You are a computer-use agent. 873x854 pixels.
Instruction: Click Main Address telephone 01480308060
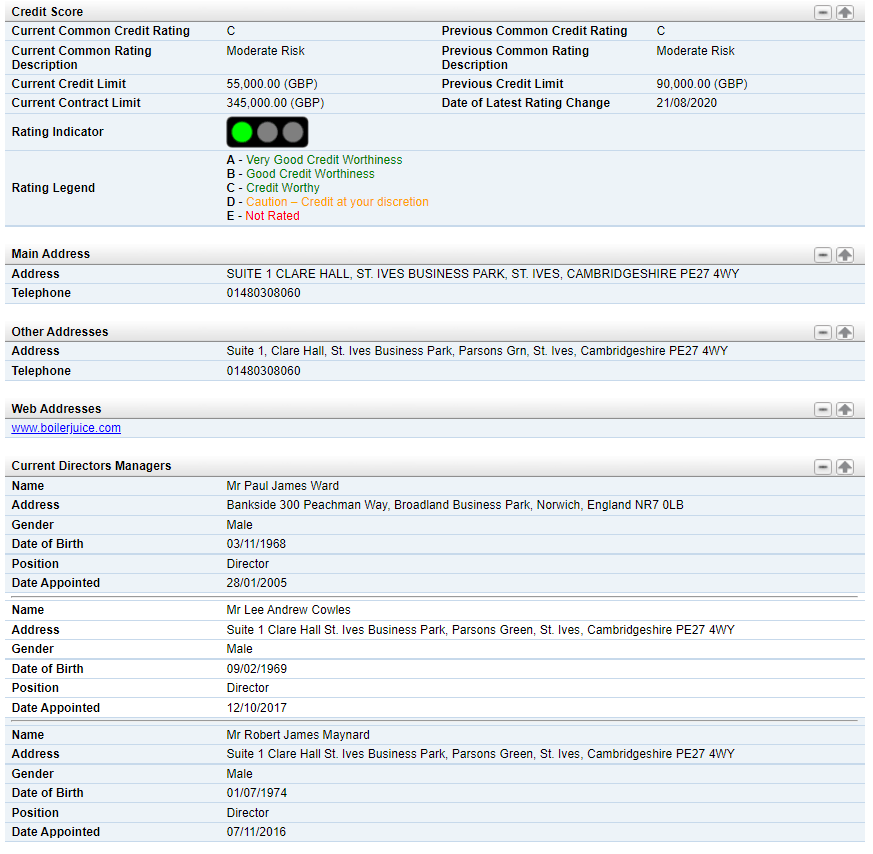pos(263,293)
